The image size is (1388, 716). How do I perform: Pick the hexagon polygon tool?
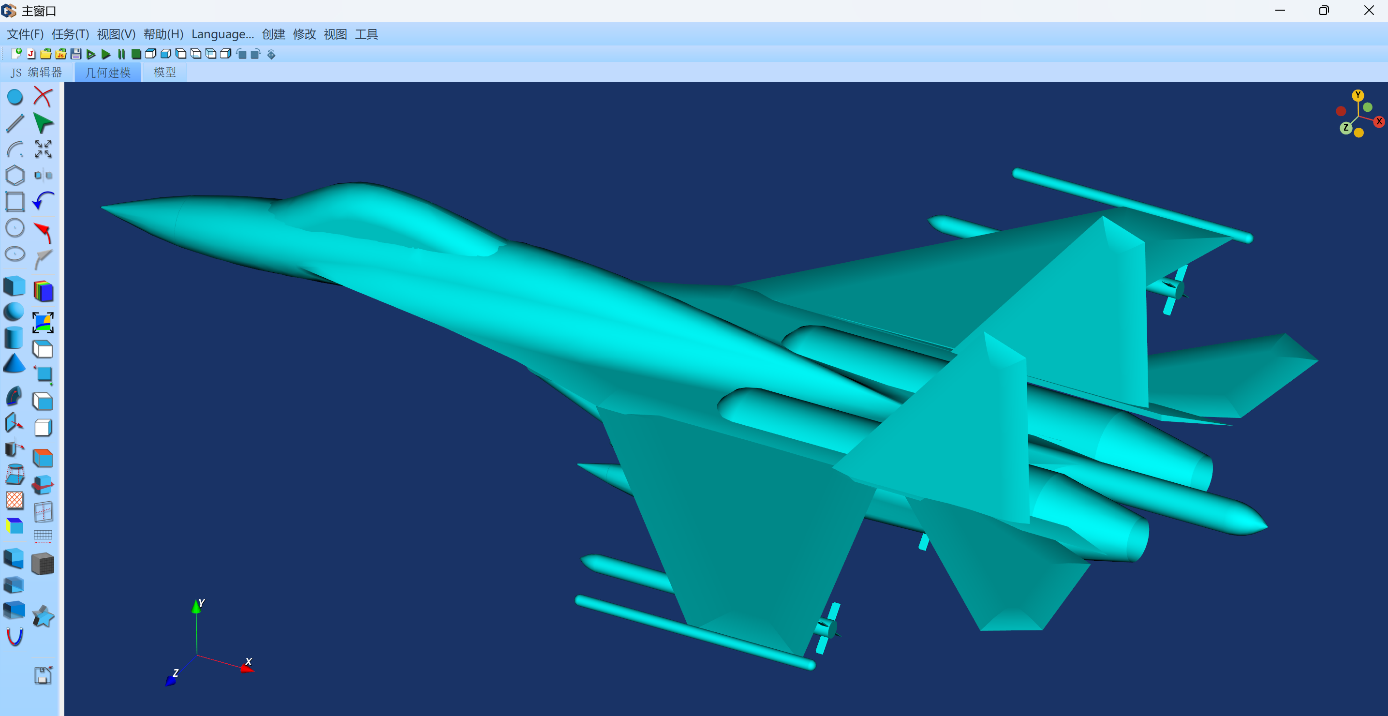click(x=15, y=176)
